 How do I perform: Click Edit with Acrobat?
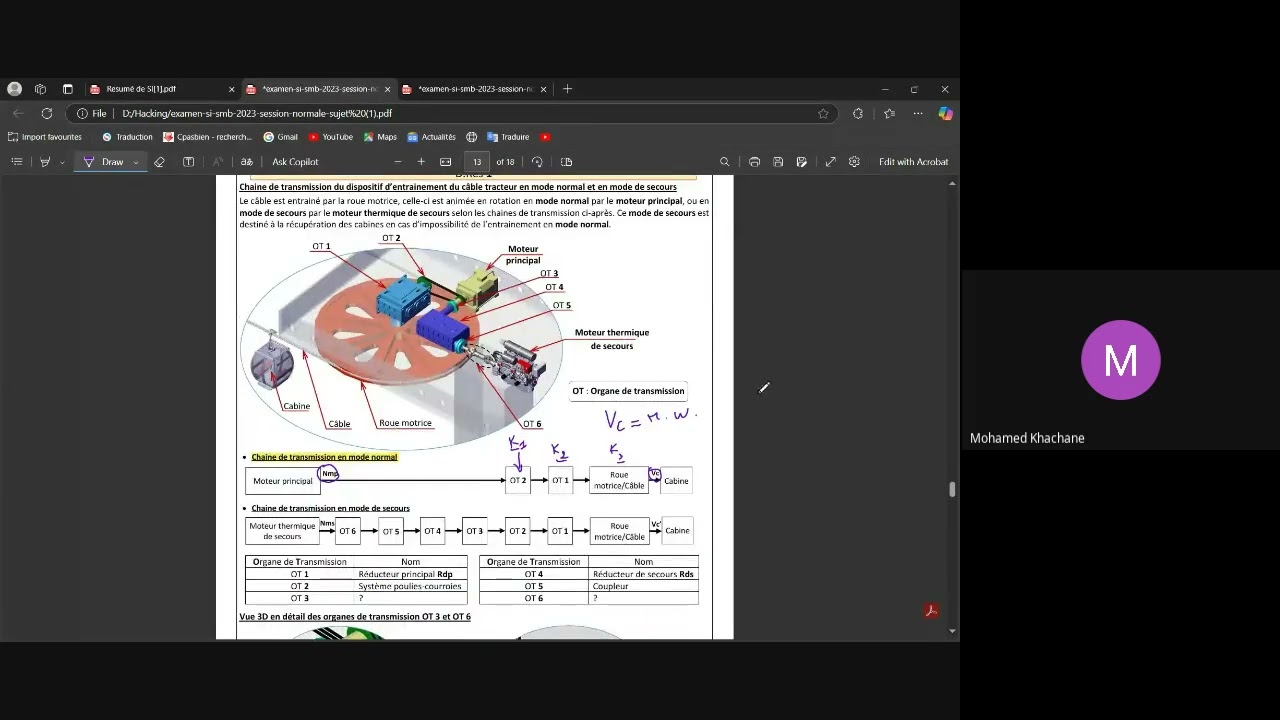click(914, 162)
